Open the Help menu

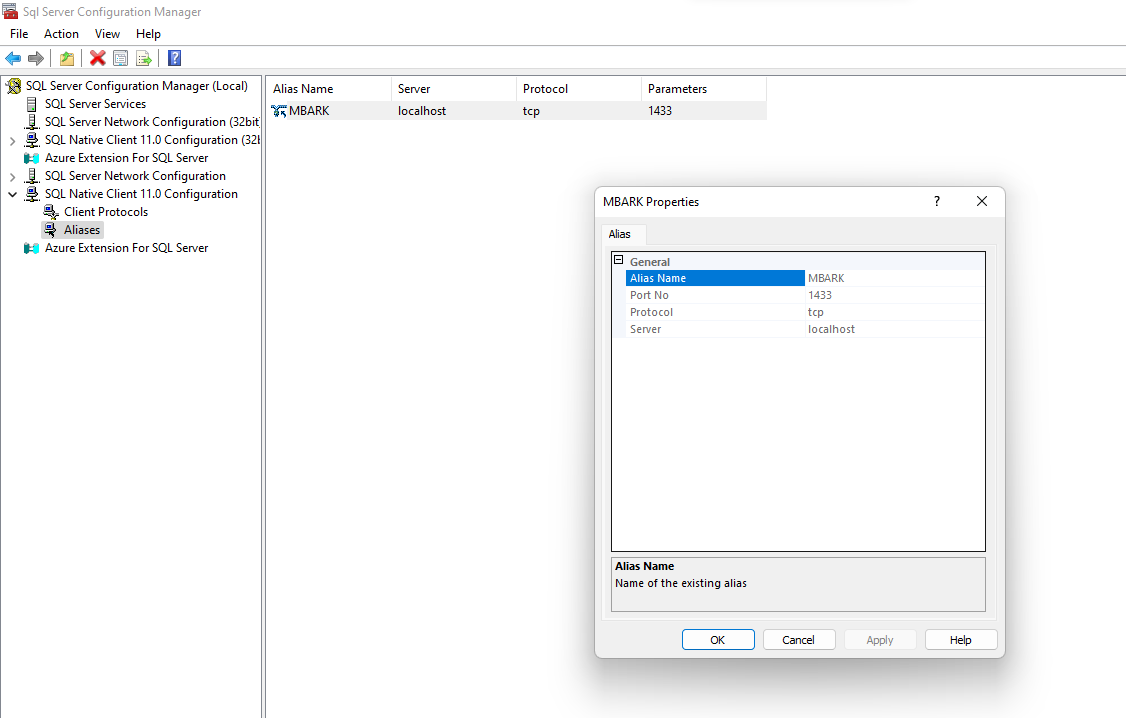click(x=148, y=34)
